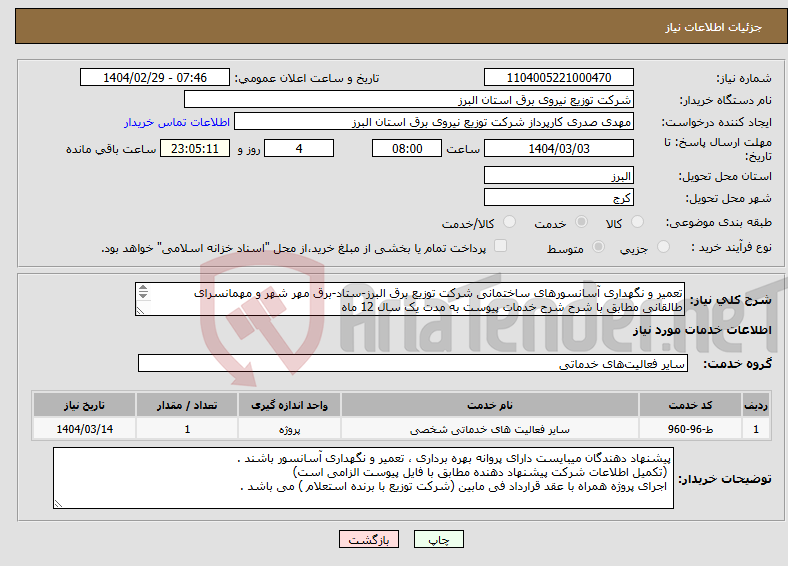Click the unit cell پروژه

tap(289, 429)
